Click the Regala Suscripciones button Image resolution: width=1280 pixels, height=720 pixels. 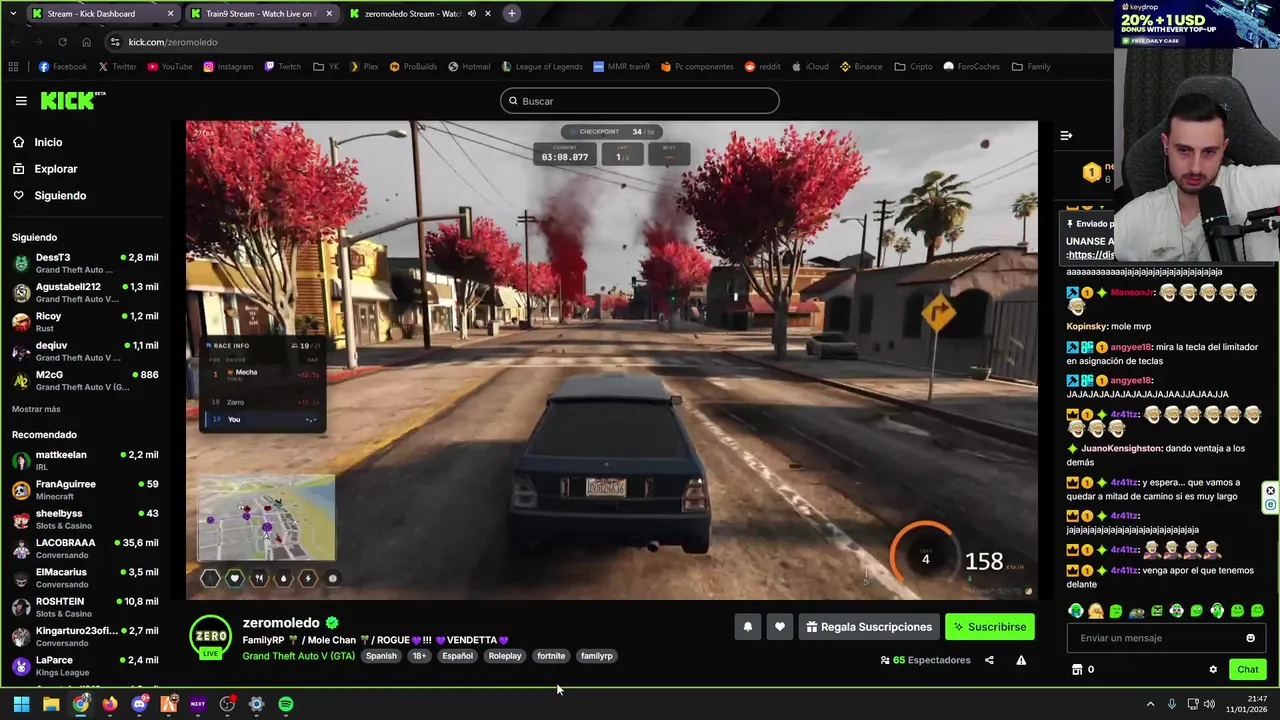(869, 627)
